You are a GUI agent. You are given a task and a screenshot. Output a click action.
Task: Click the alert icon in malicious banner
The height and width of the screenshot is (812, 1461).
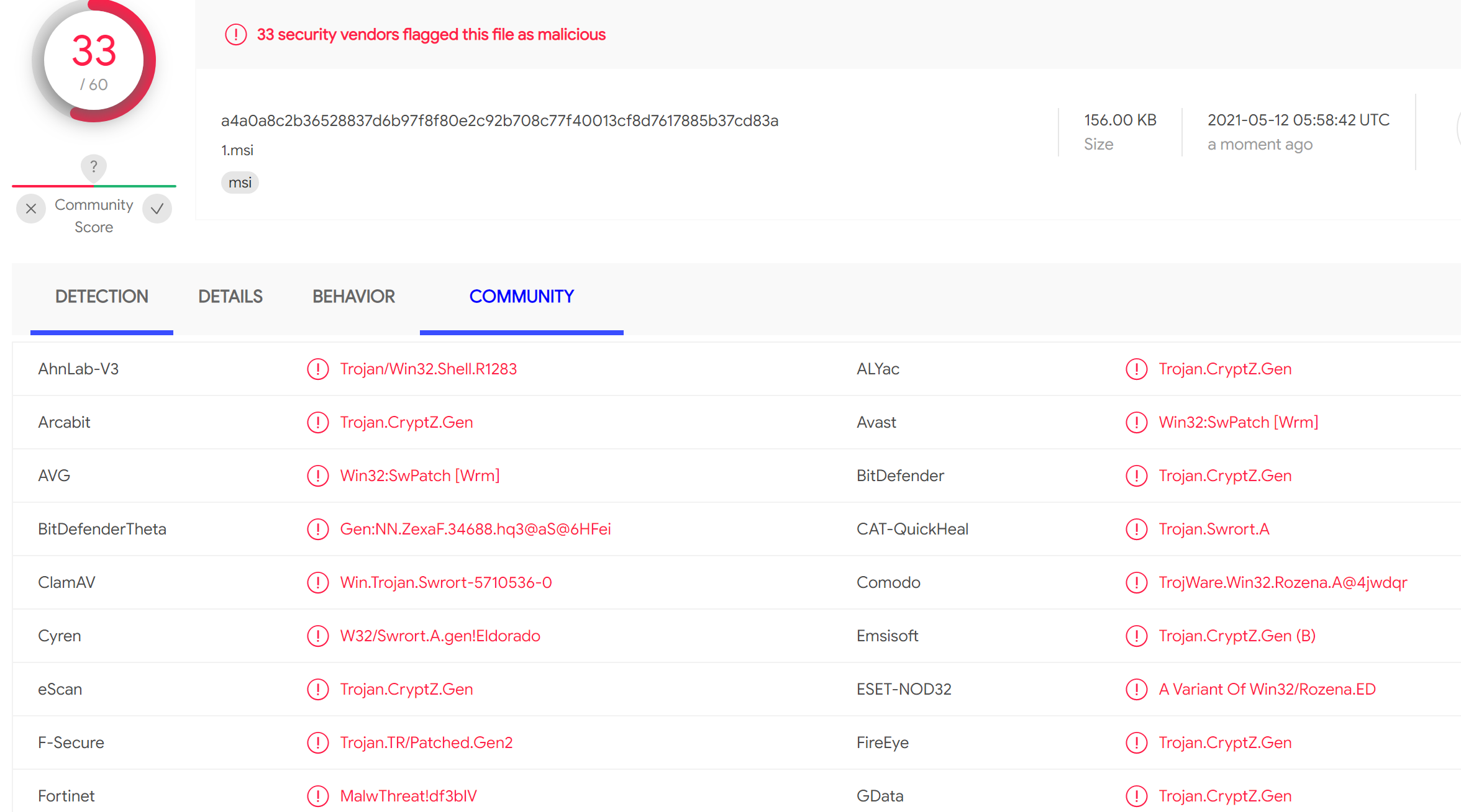(x=236, y=35)
